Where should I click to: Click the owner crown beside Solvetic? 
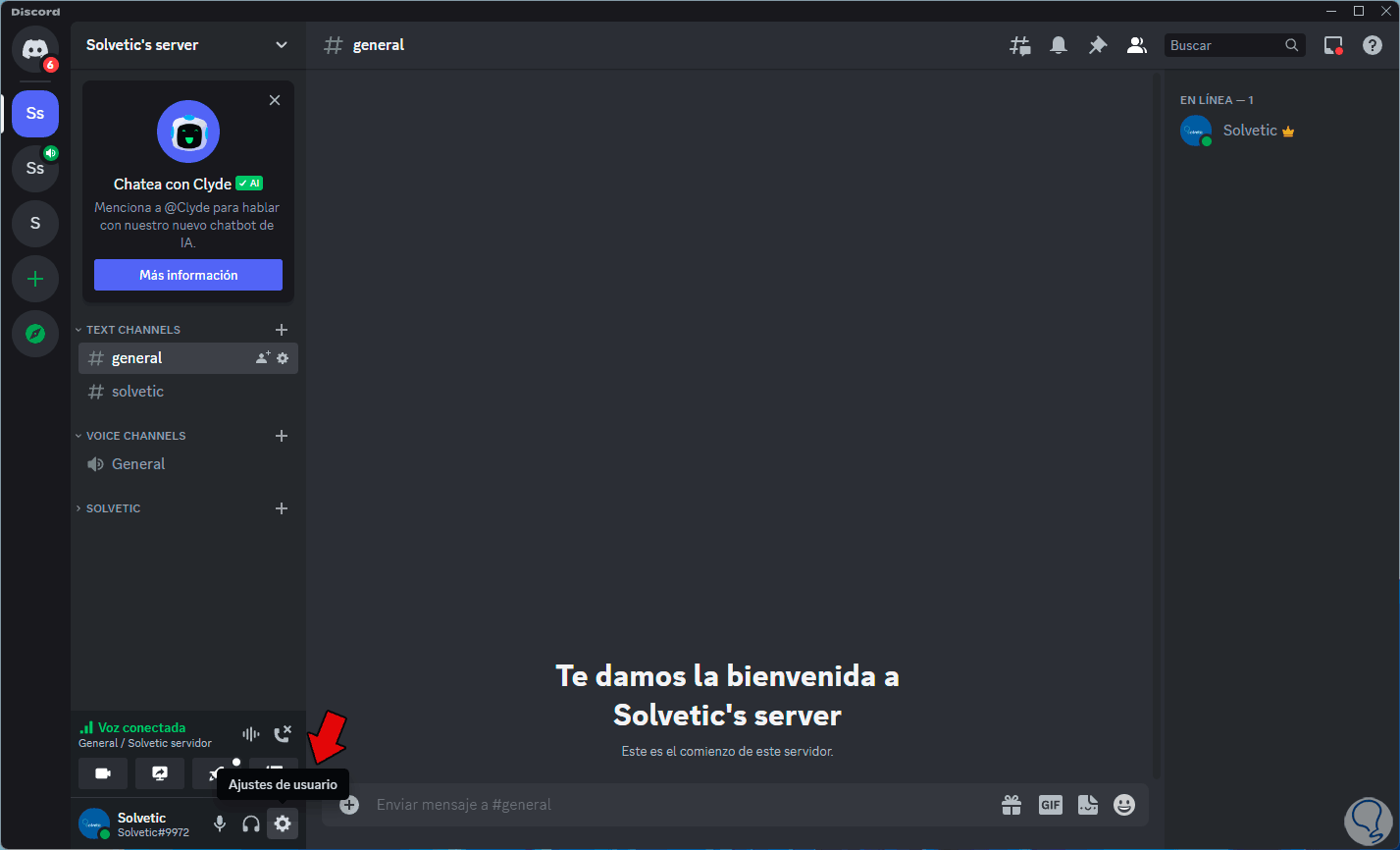(1288, 132)
